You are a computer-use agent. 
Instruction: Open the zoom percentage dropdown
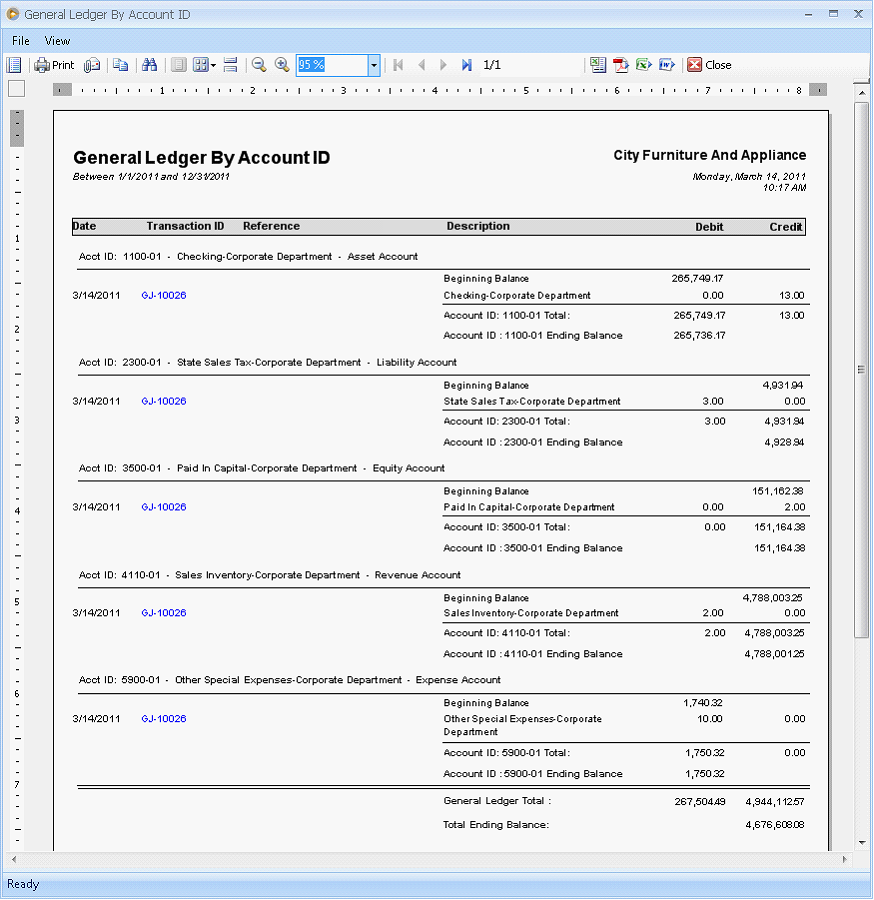coord(373,65)
